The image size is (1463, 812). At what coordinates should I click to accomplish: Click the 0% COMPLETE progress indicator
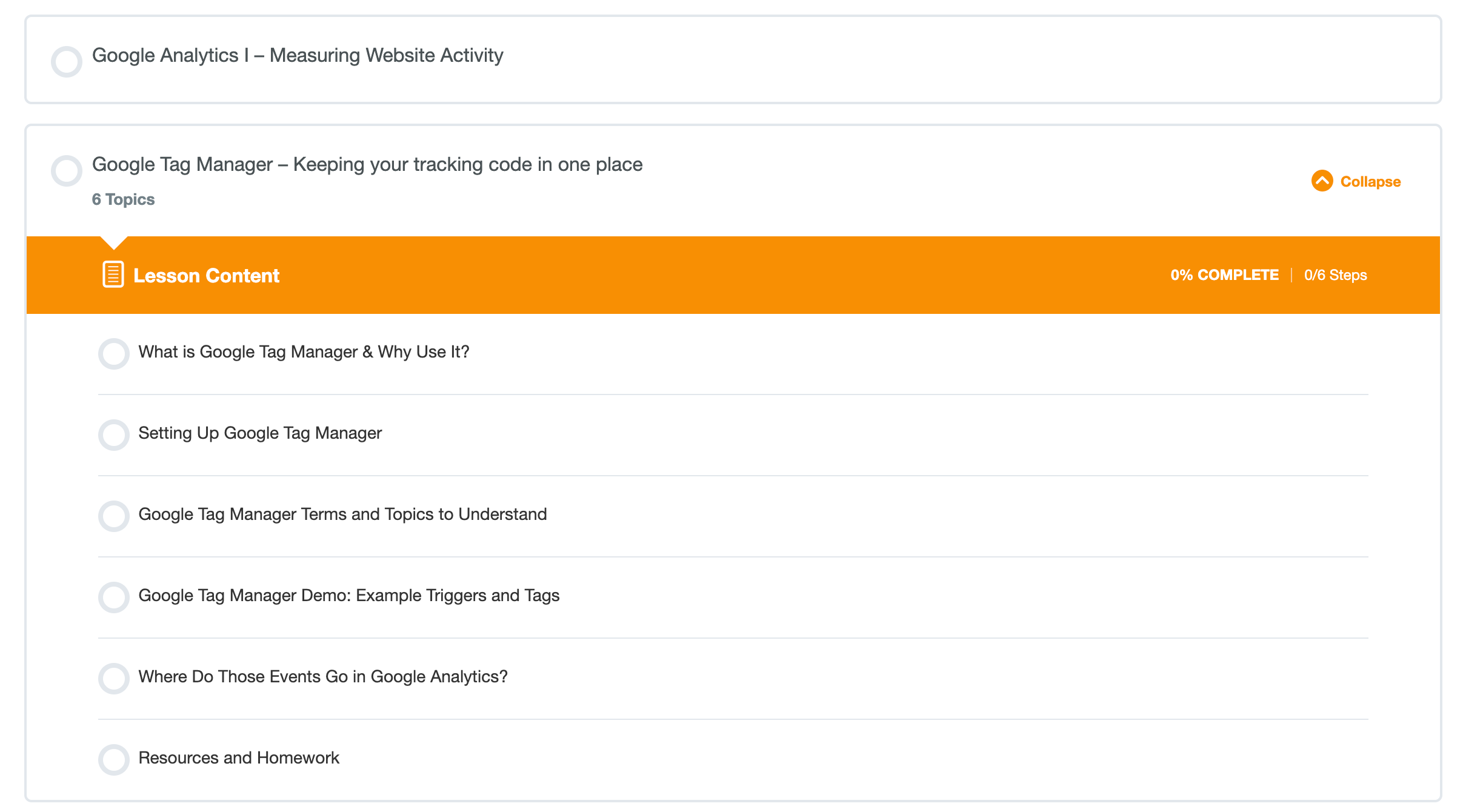point(1224,275)
